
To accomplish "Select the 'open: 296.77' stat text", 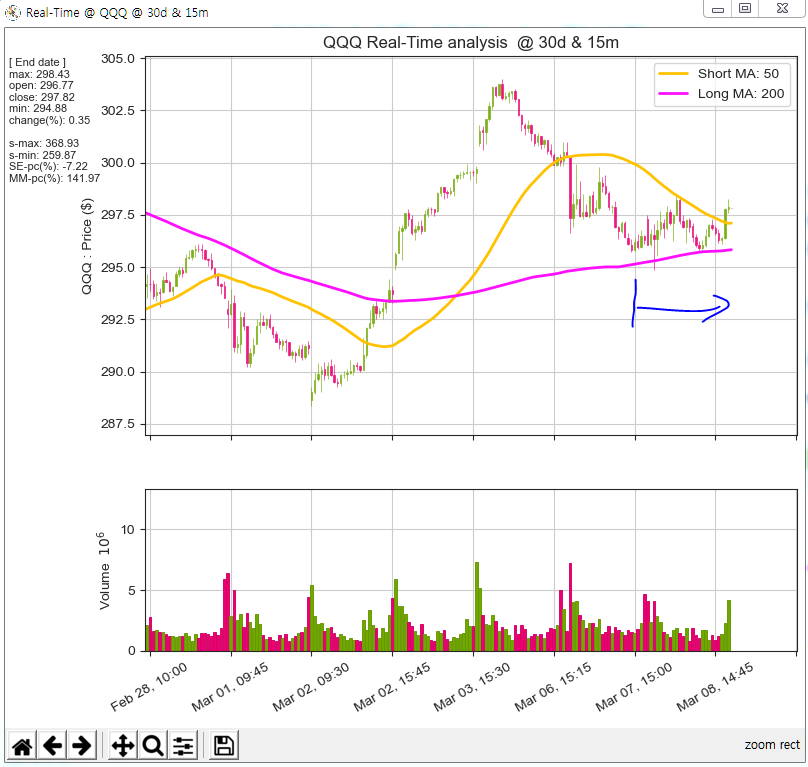I will [x=41, y=86].
